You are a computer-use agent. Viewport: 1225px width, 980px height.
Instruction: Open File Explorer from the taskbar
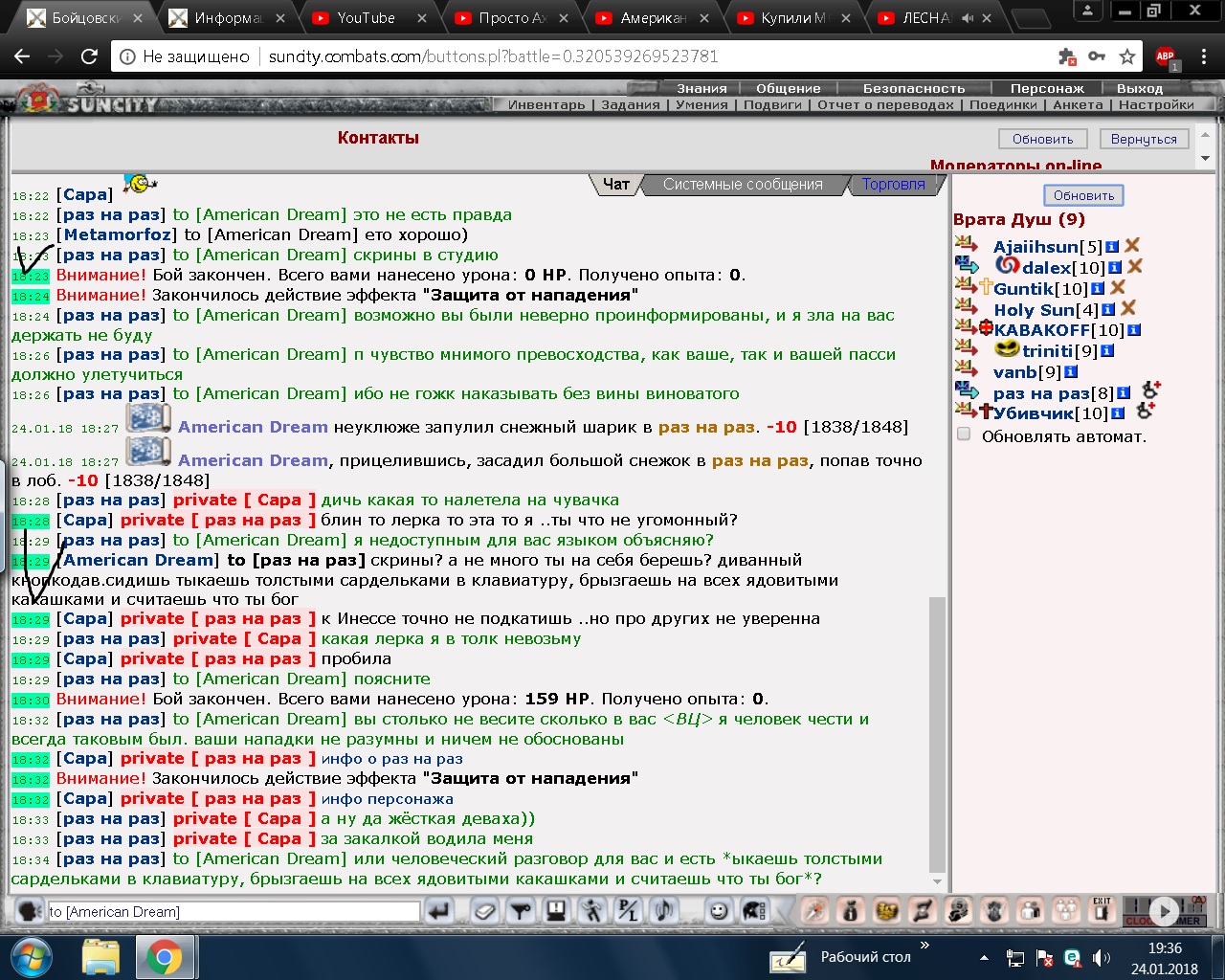click(x=100, y=957)
